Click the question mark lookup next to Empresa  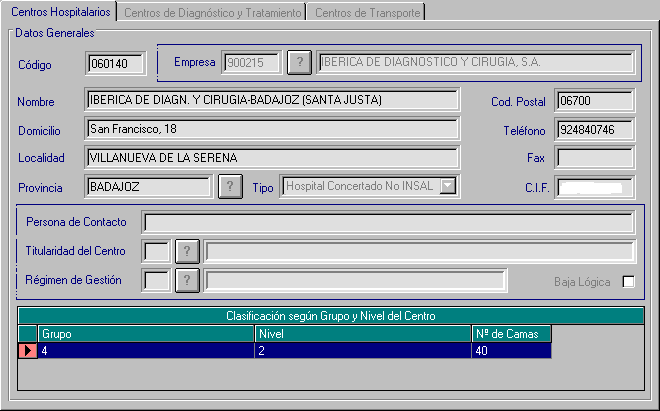coord(299,63)
